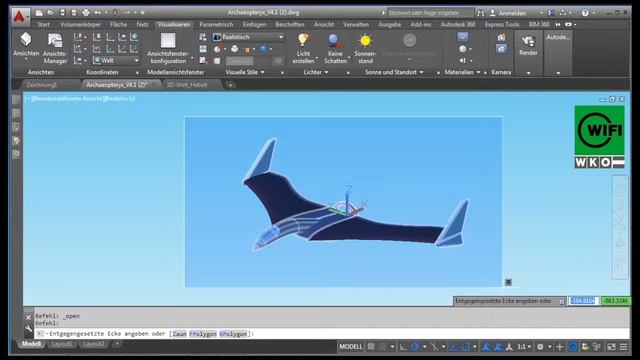Toggle annotation plus crosshair status icon

560,347
